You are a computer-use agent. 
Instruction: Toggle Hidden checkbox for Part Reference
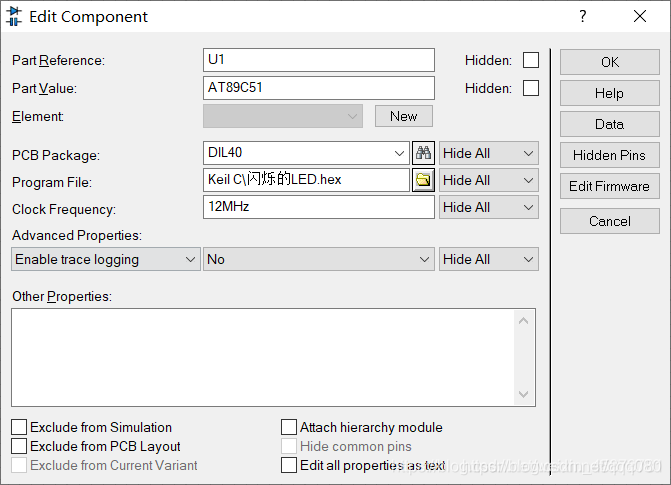click(x=531, y=60)
